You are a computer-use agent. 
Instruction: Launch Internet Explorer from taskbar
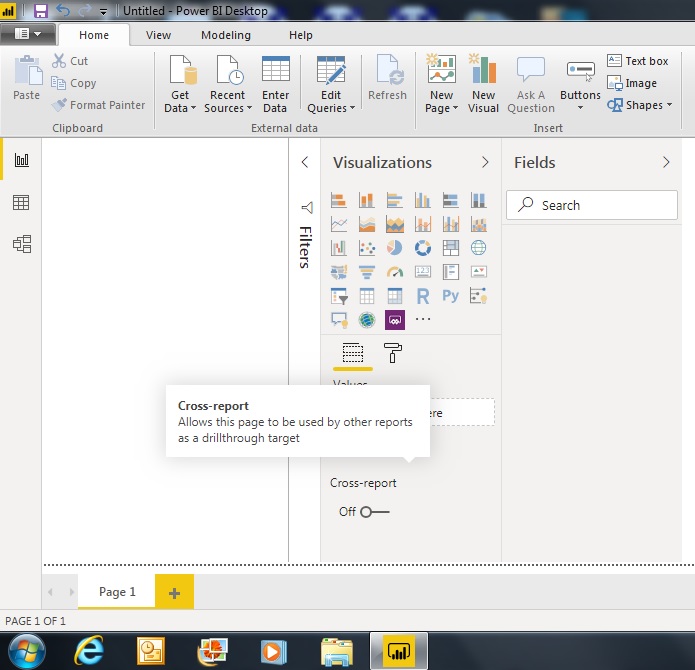click(x=89, y=651)
